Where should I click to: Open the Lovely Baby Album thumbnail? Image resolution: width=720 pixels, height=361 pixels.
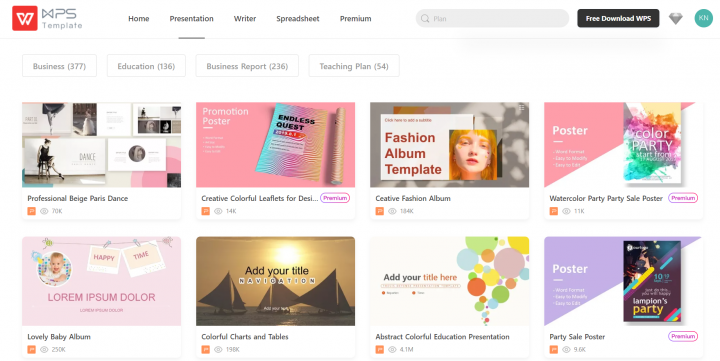101,281
